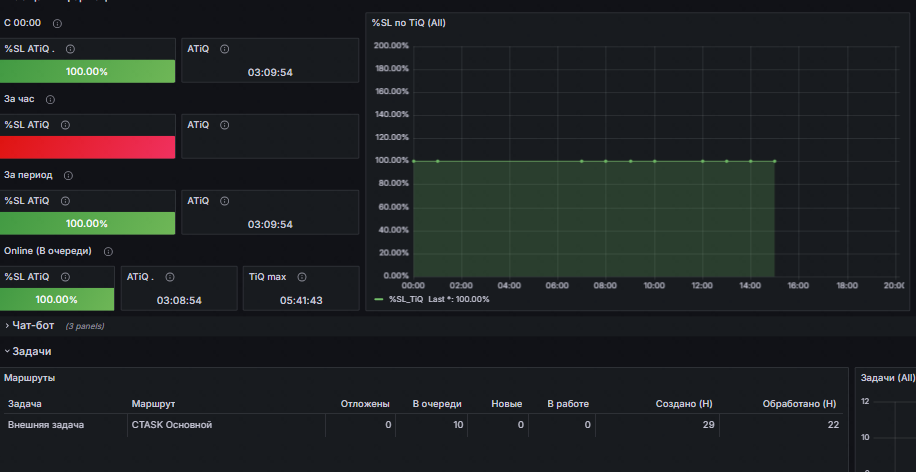Click info icon on %SL ATiQ panel under Online
916x472 pixels.
tap(65, 277)
